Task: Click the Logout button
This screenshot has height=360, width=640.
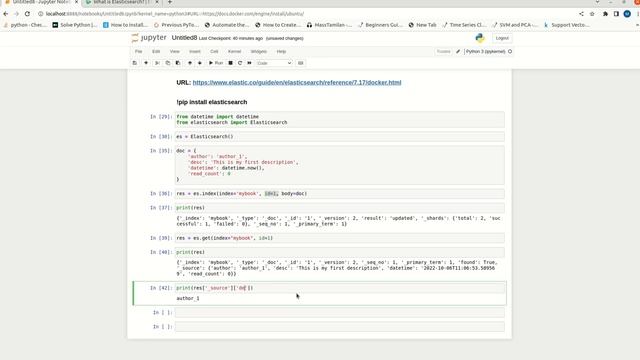Action: tap(502, 38)
